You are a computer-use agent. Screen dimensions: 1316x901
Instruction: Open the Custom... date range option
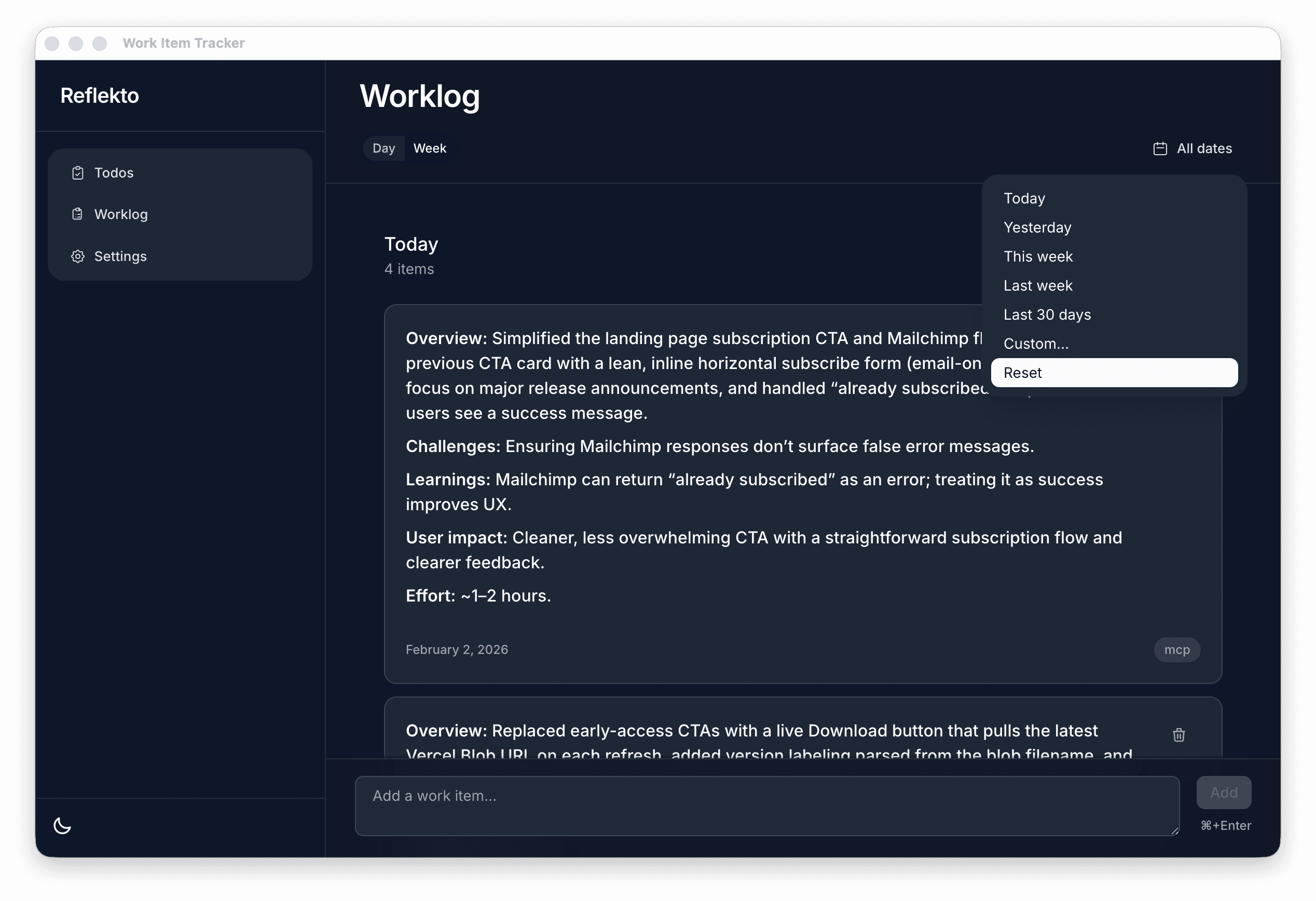click(1036, 343)
